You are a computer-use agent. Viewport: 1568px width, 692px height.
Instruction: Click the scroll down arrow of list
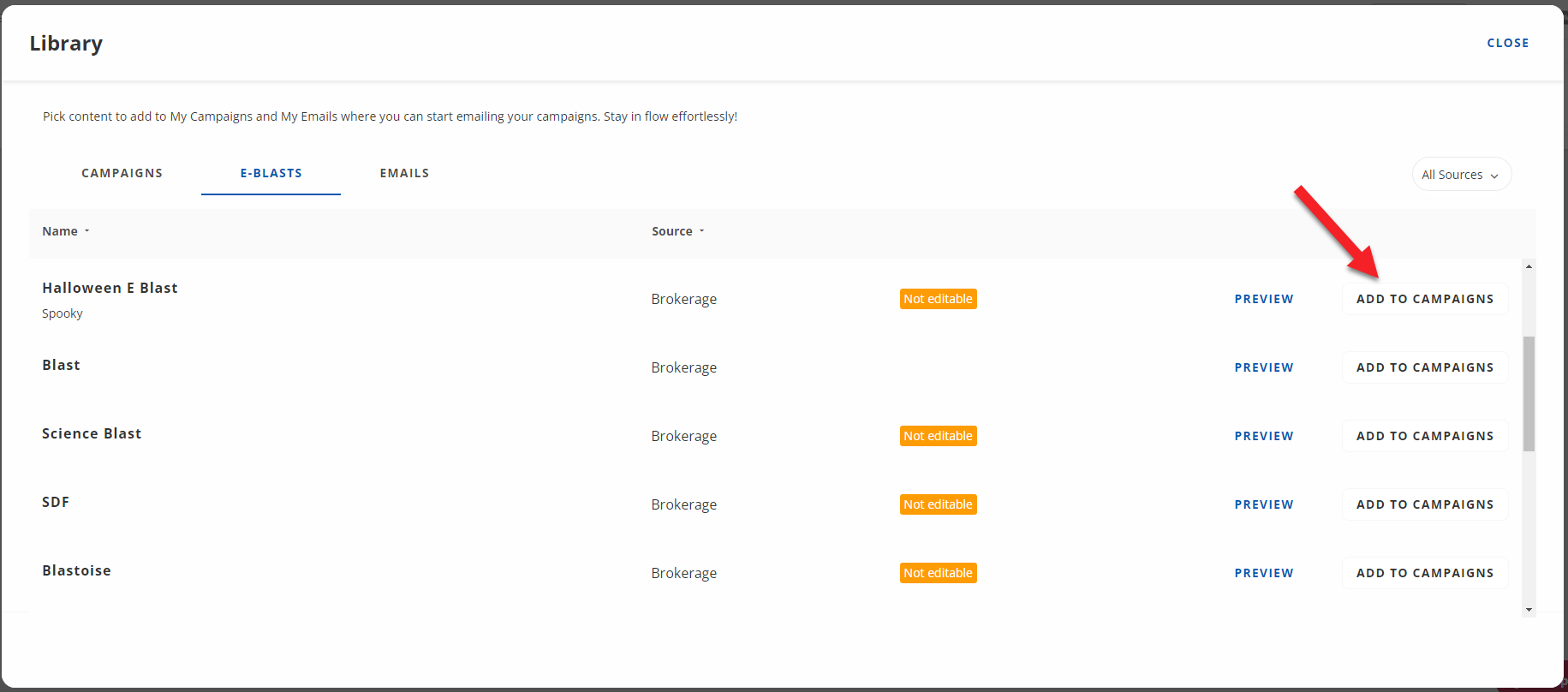(1529, 610)
